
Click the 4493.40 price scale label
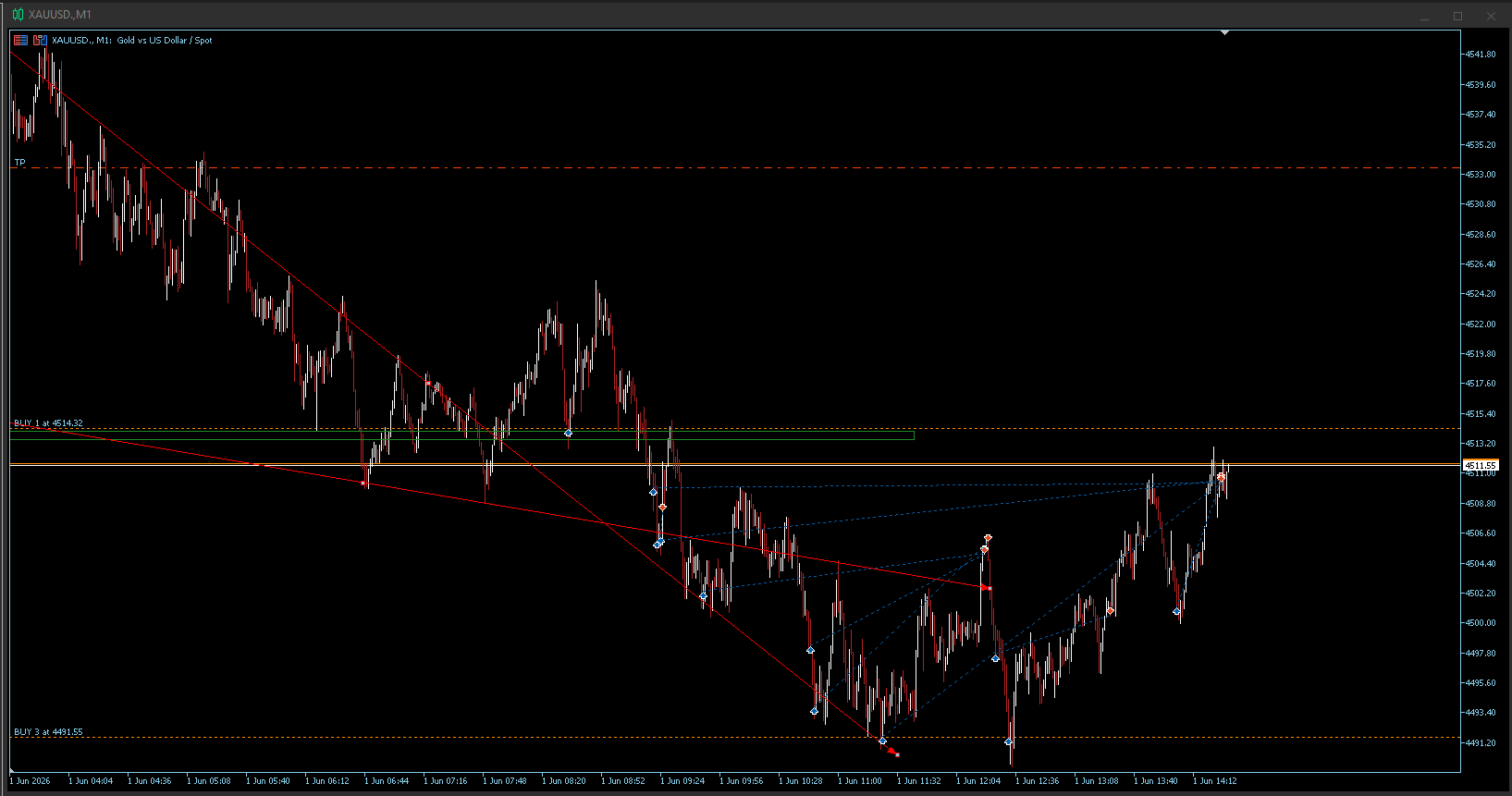[1481, 713]
